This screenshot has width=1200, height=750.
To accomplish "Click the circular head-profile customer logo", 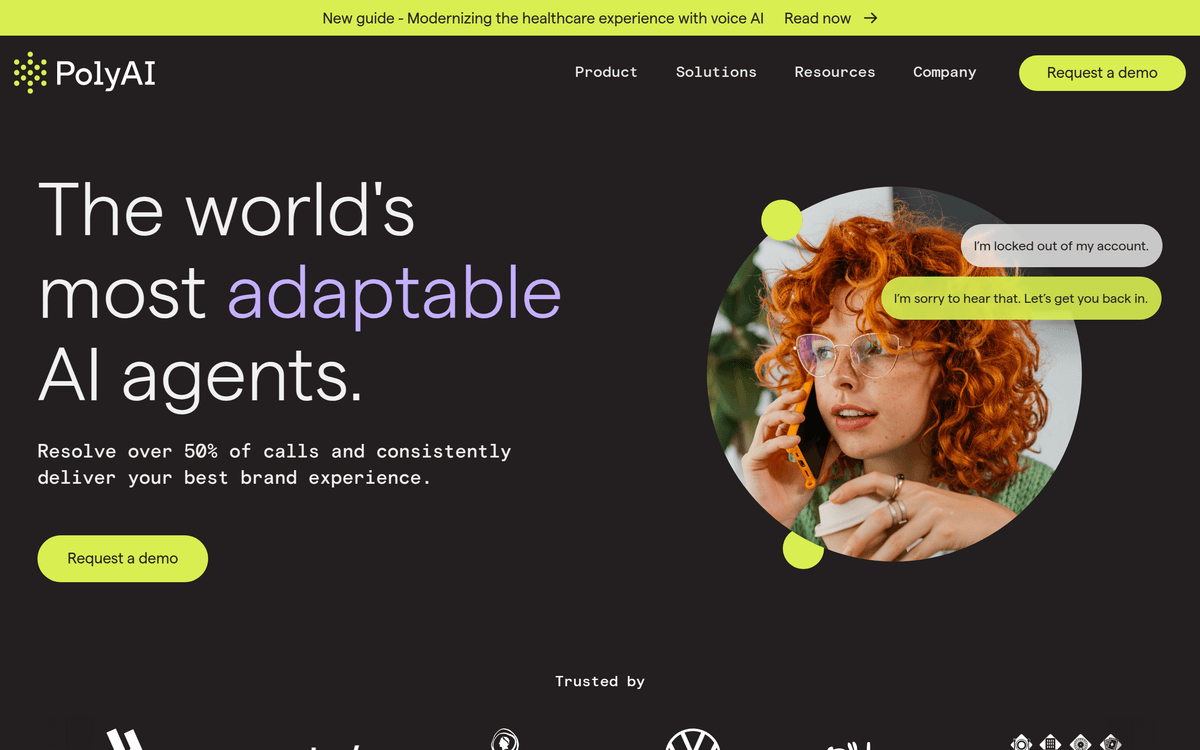I will [x=505, y=740].
